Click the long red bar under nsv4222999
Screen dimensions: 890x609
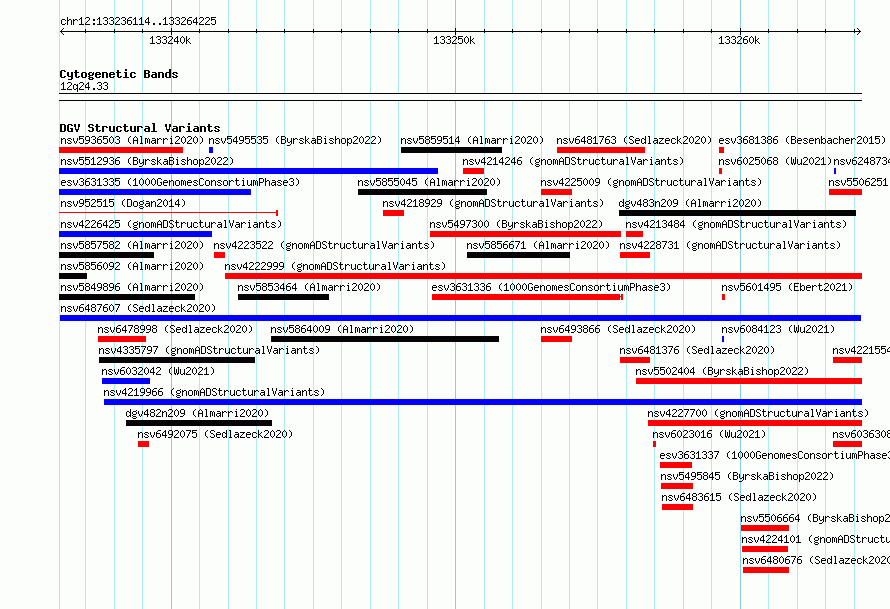click(x=543, y=276)
